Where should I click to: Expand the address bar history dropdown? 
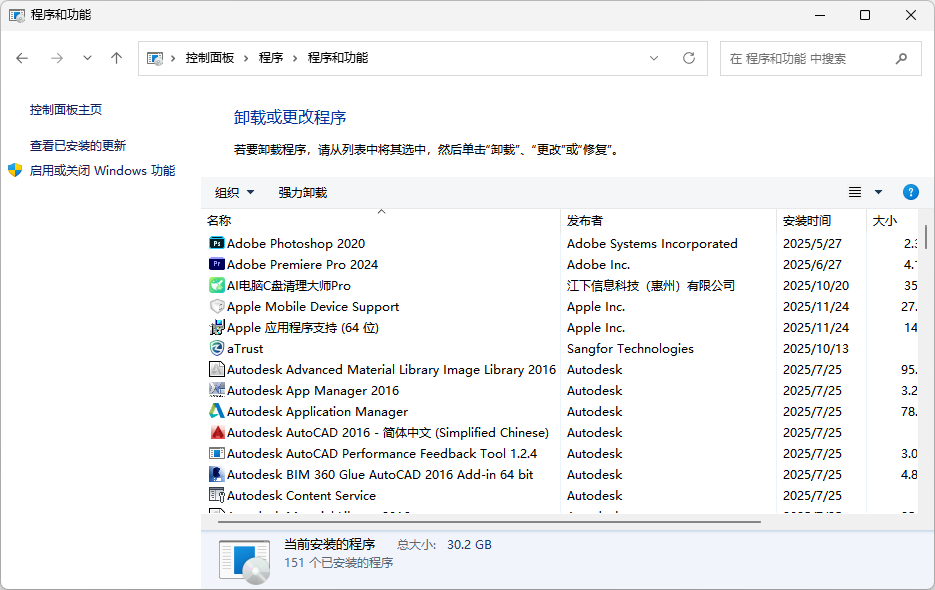pyautogui.click(x=654, y=58)
